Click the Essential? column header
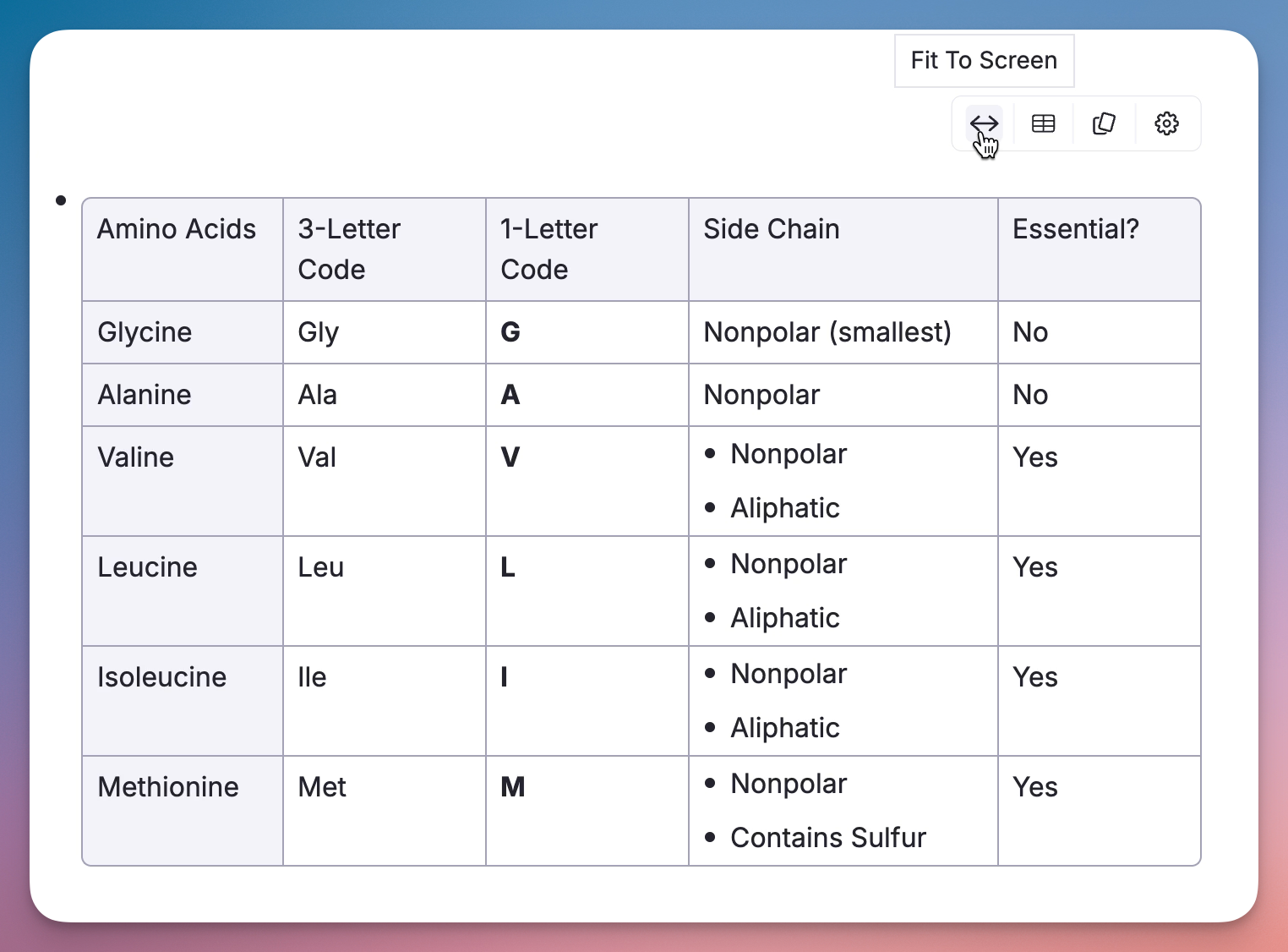The width and height of the screenshot is (1288, 952). pyautogui.click(x=1075, y=229)
